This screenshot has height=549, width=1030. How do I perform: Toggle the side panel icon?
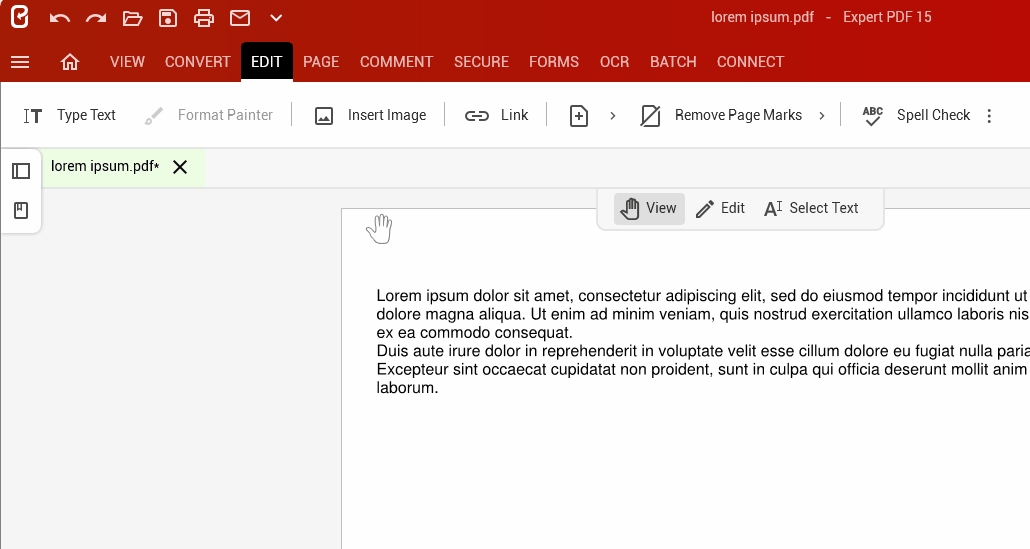pyautogui.click(x=21, y=171)
